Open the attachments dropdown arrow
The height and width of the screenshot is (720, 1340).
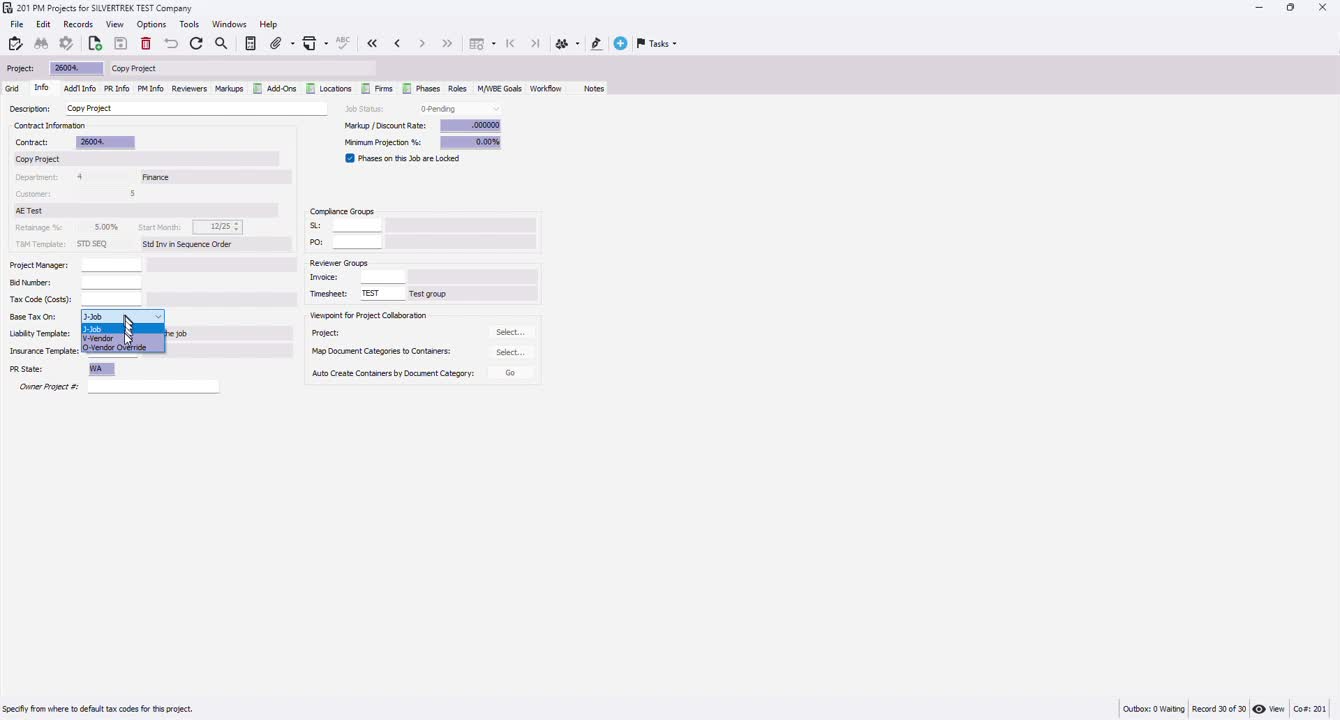292,44
